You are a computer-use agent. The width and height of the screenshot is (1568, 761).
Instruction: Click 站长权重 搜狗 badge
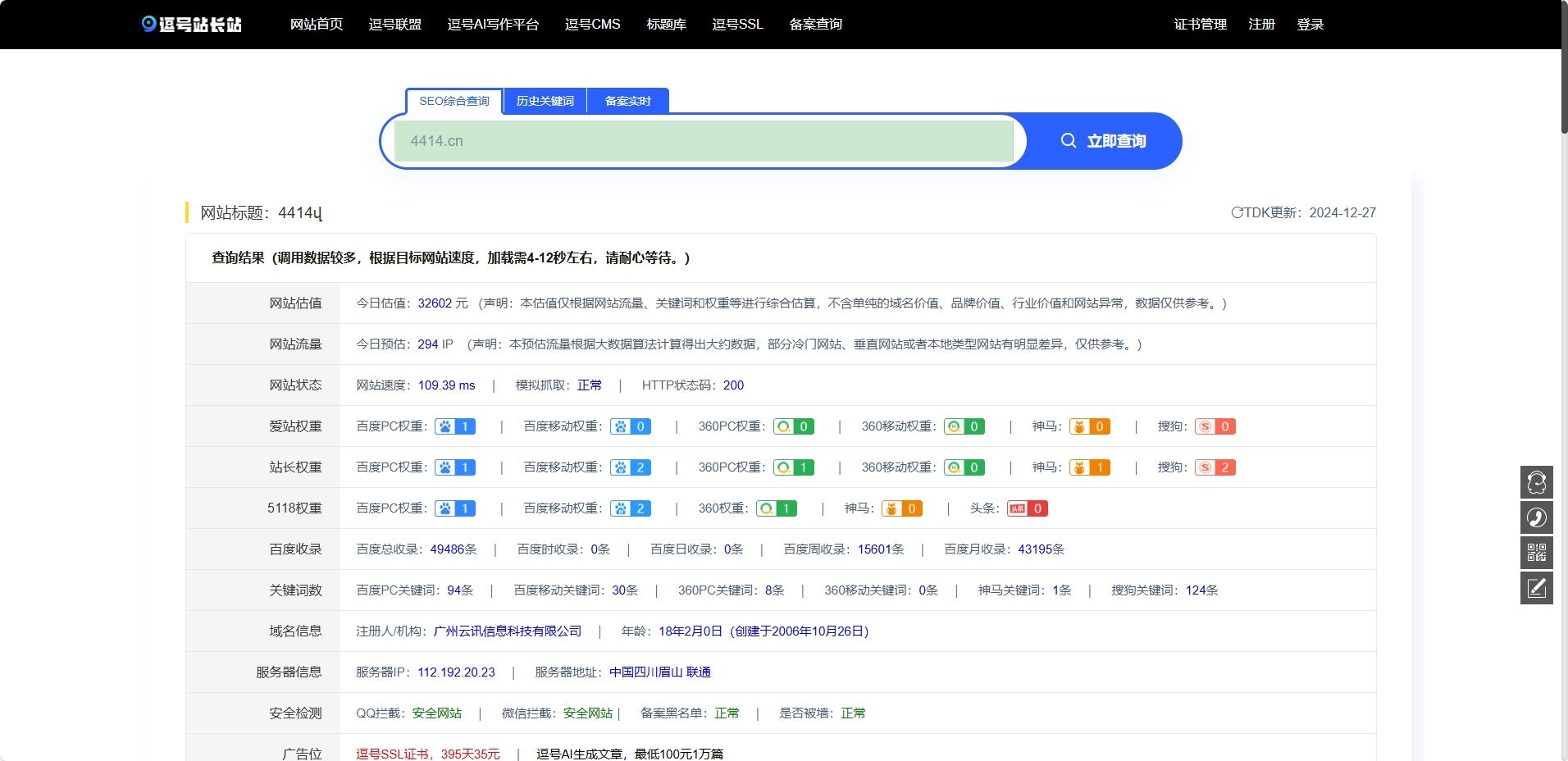1215,467
